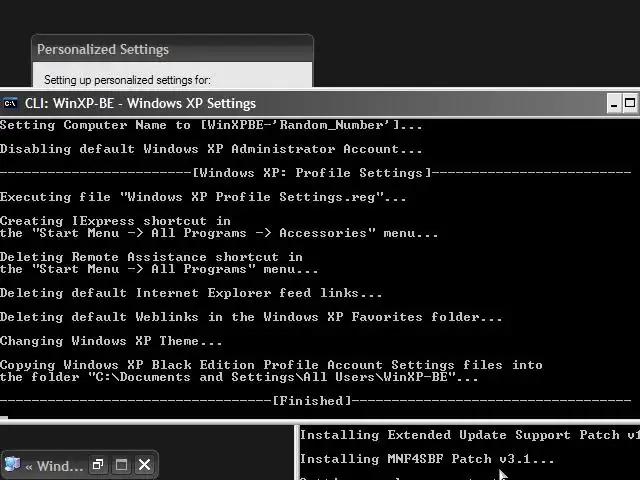Click 'Installing MNF4SBF Patch v3.1...' line

click(x=427, y=459)
